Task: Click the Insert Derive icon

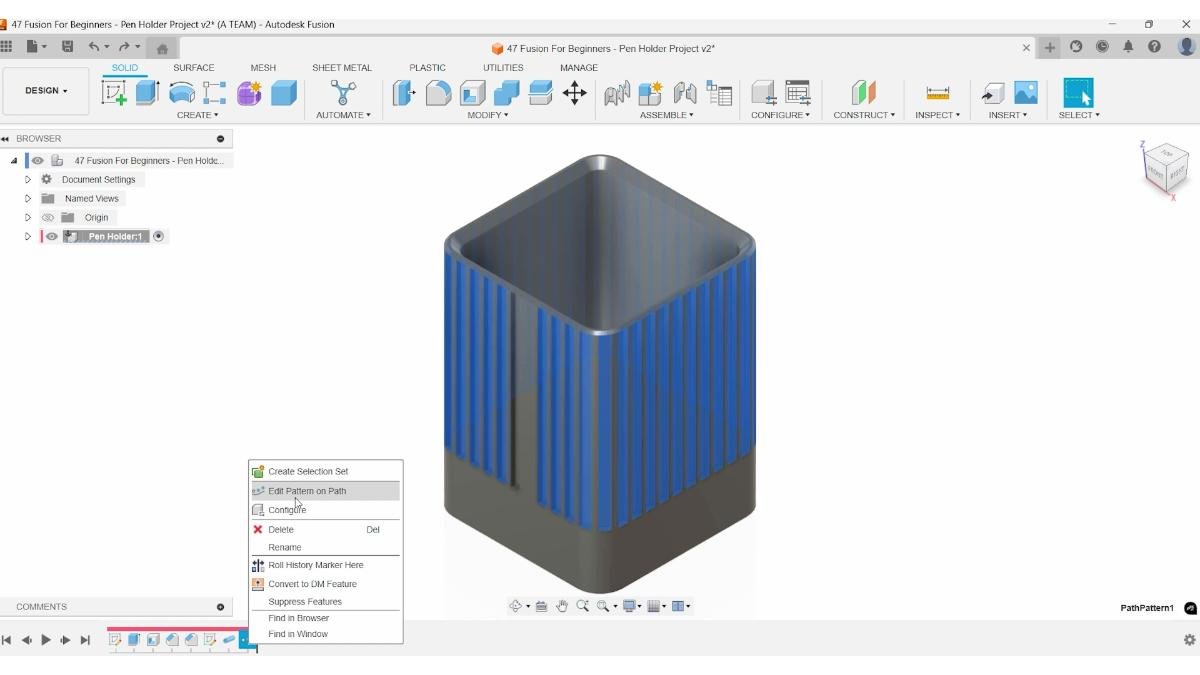Action: coord(992,93)
